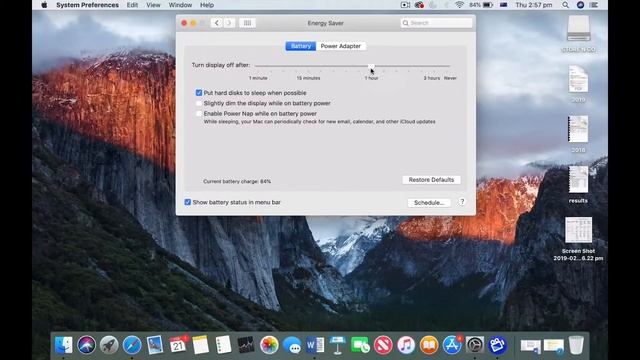640x360 pixels.
Task: Open Notification Center icon in menu bar
Action: point(594,5)
